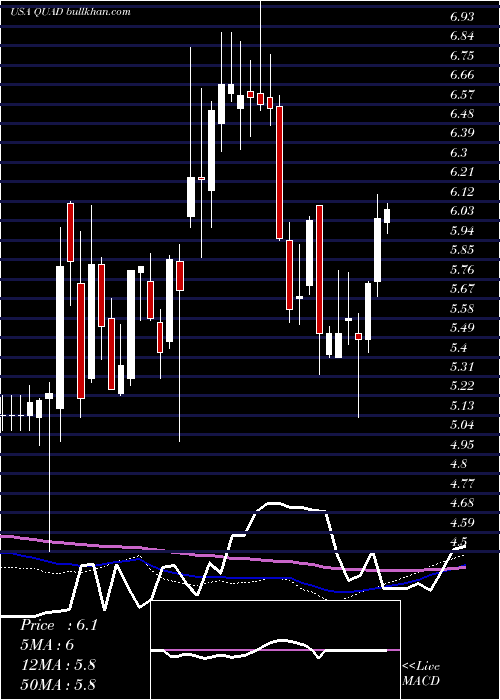This screenshot has height=700, width=500.
Task: Click the 5.49 price axis label
Action: tap(462, 327)
